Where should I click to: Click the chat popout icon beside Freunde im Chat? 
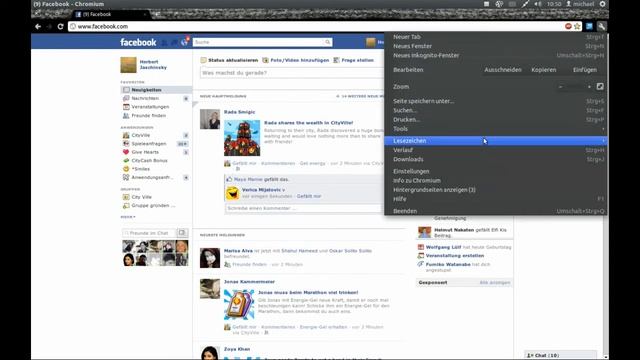pos(182,233)
